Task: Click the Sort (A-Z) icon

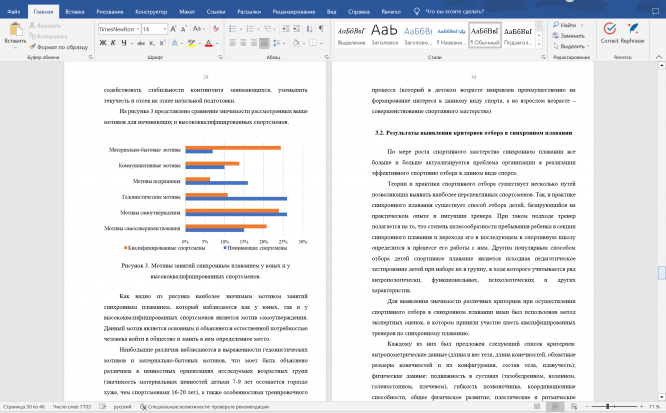Action: (309, 28)
